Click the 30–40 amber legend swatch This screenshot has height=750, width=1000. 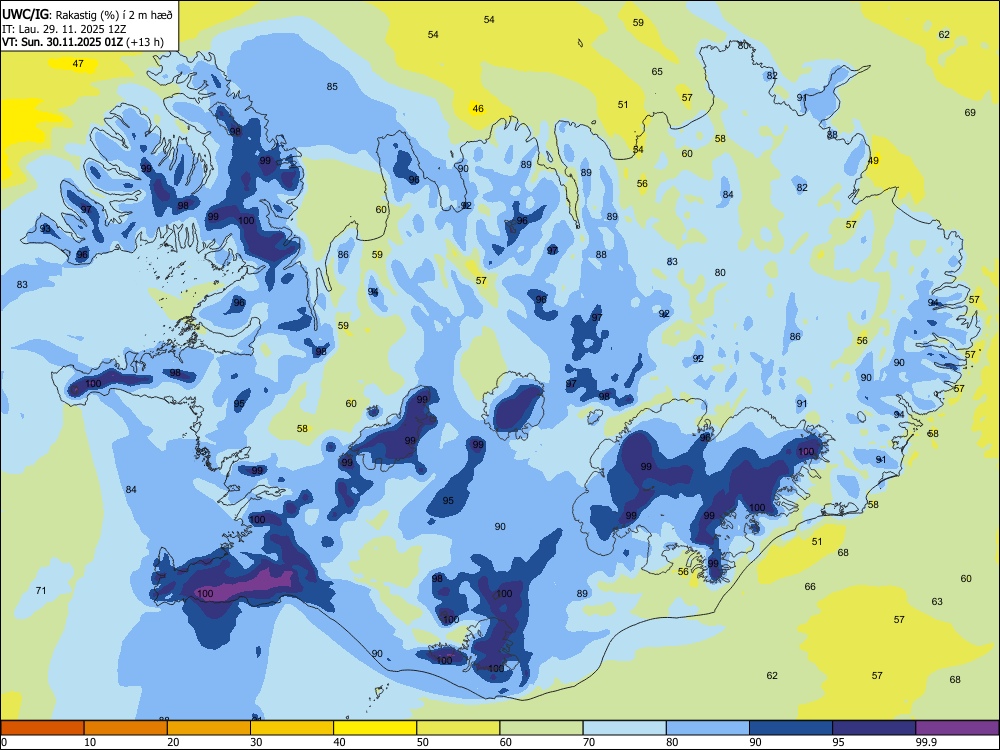292,728
